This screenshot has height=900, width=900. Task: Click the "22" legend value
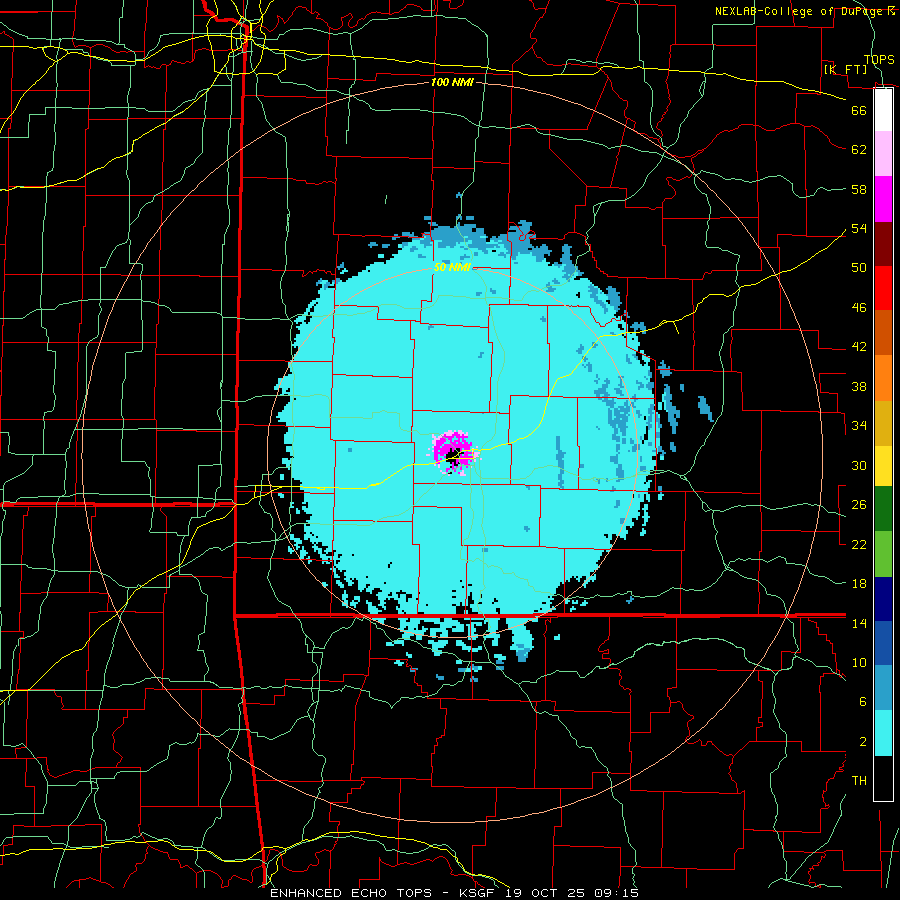pyautogui.click(x=859, y=544)
